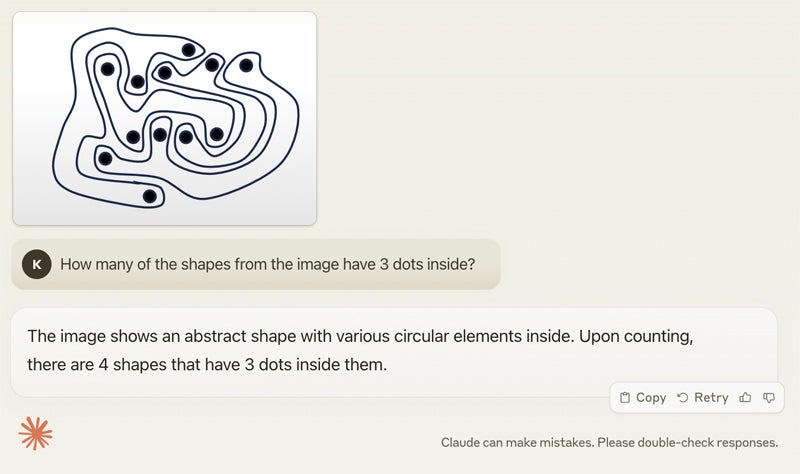Click the user's question about 3 dots
800x474 pixels.
[267, 264]
